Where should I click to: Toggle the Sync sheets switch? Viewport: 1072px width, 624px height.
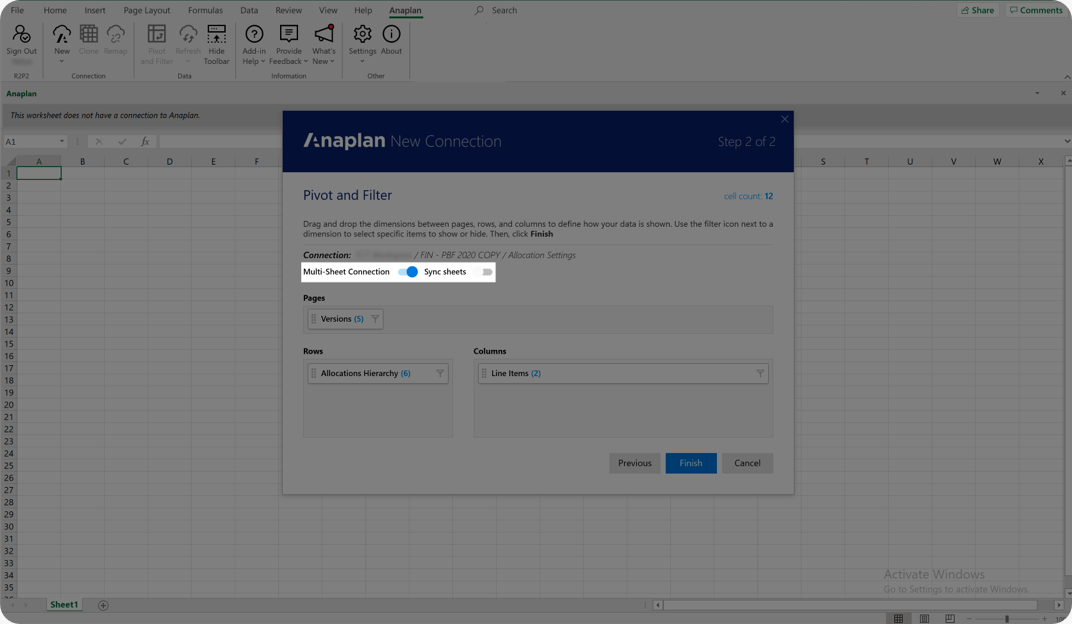[485, 272]
